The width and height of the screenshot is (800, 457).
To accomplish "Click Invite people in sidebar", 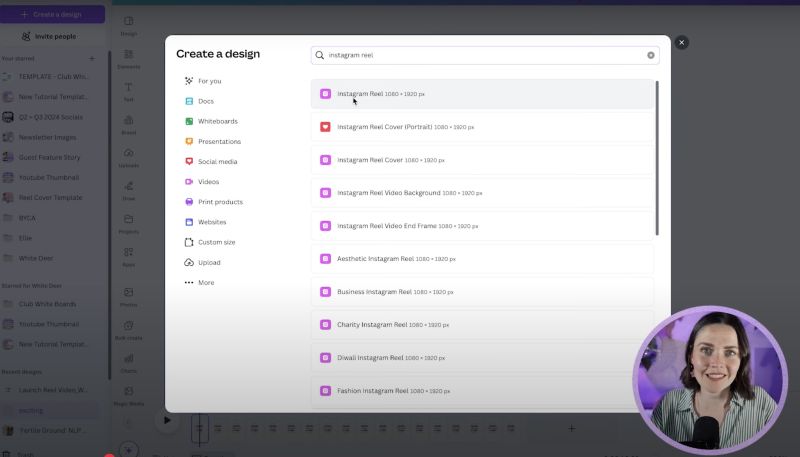I will [49, 37].
